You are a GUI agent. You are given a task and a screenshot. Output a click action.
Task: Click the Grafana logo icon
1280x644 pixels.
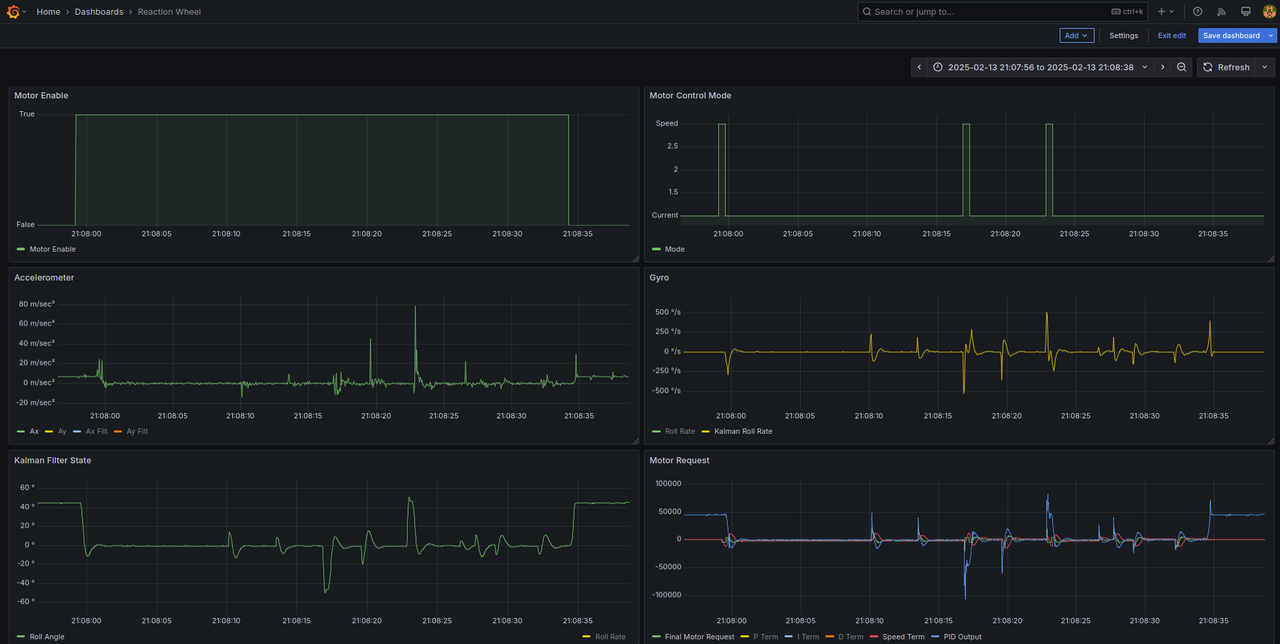point(12,12)
